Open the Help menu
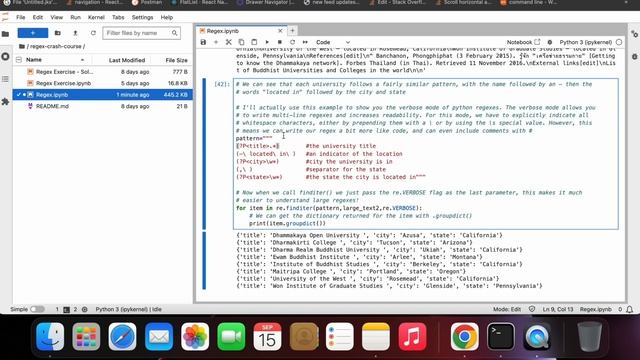The width and height of the screenshot is (640, 360). tap(167, 17)
